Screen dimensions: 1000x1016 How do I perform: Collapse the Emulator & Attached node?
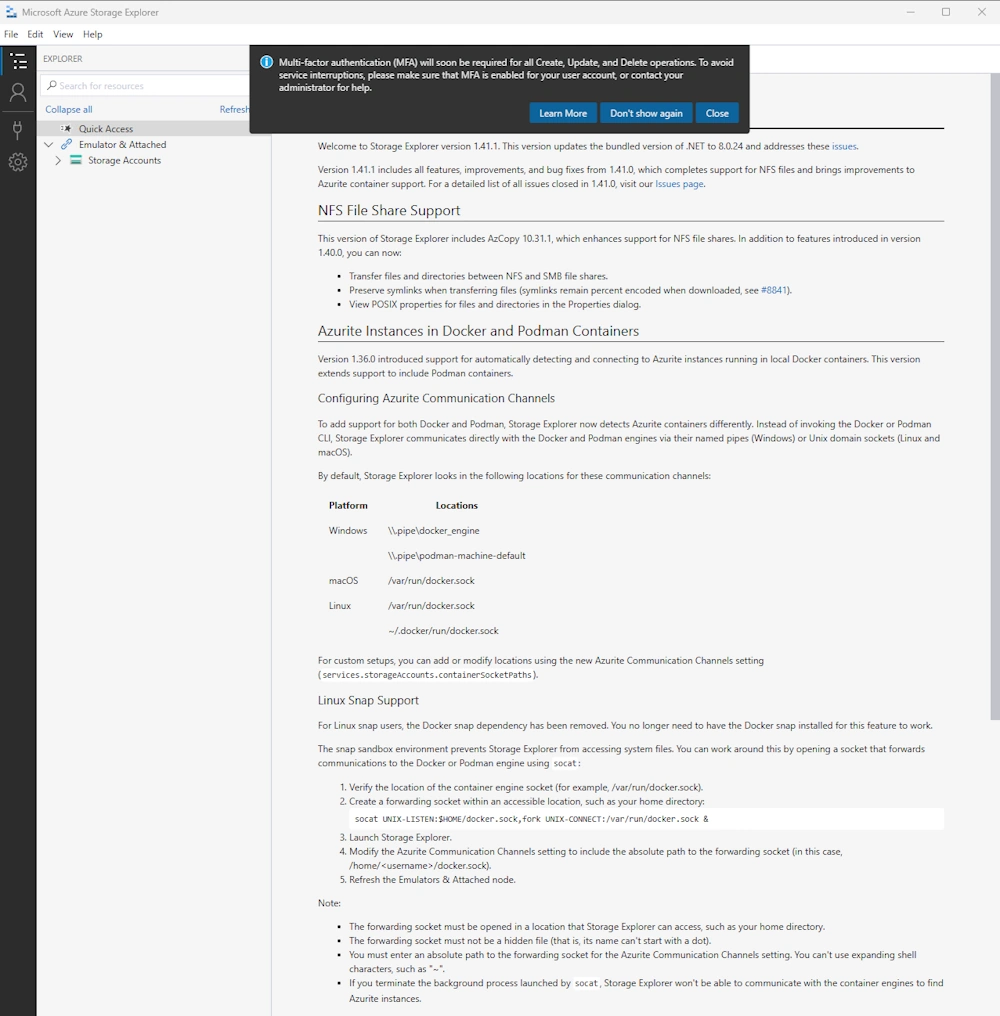point(48,144)
